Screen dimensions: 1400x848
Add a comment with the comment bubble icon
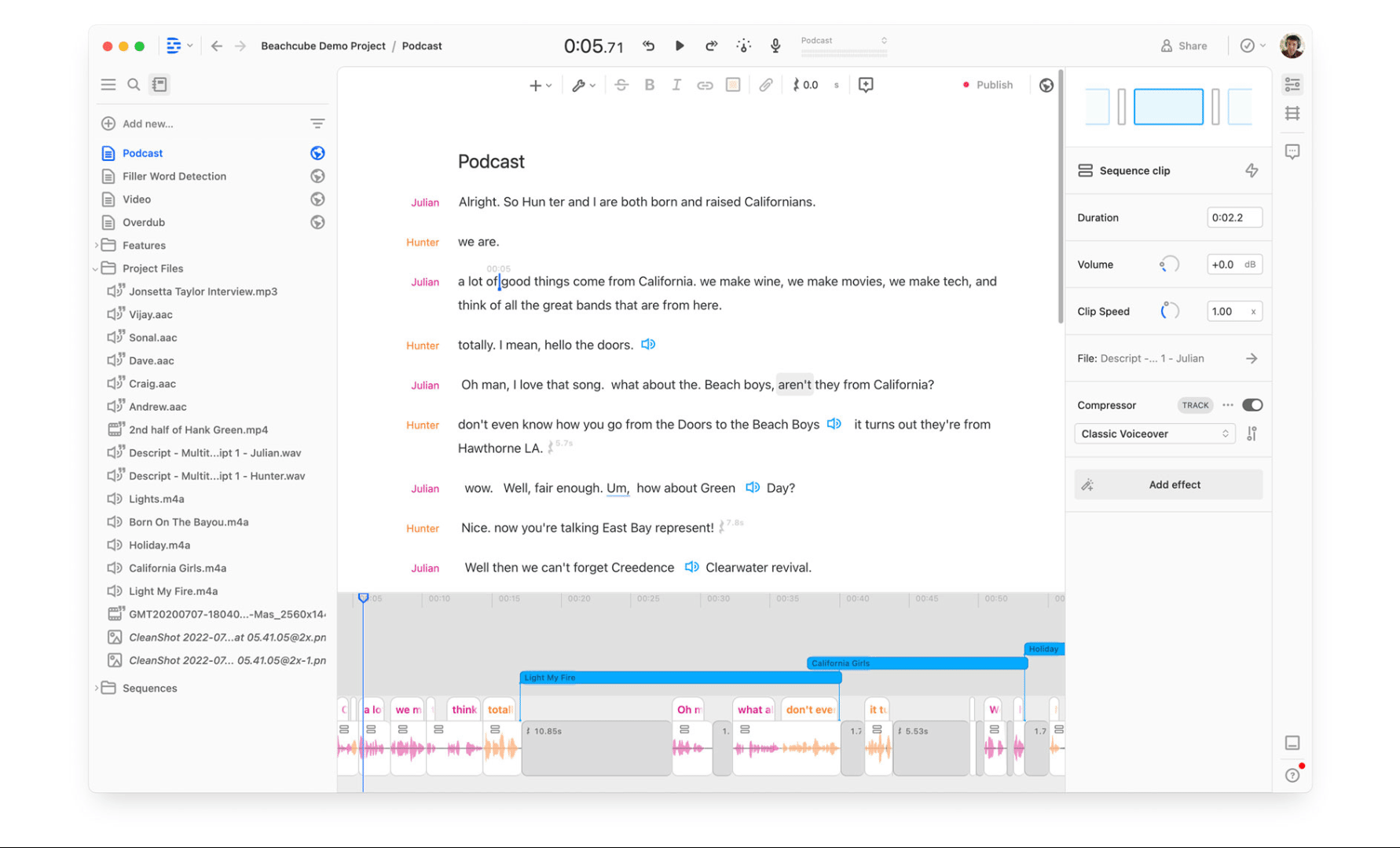(865, 85)
